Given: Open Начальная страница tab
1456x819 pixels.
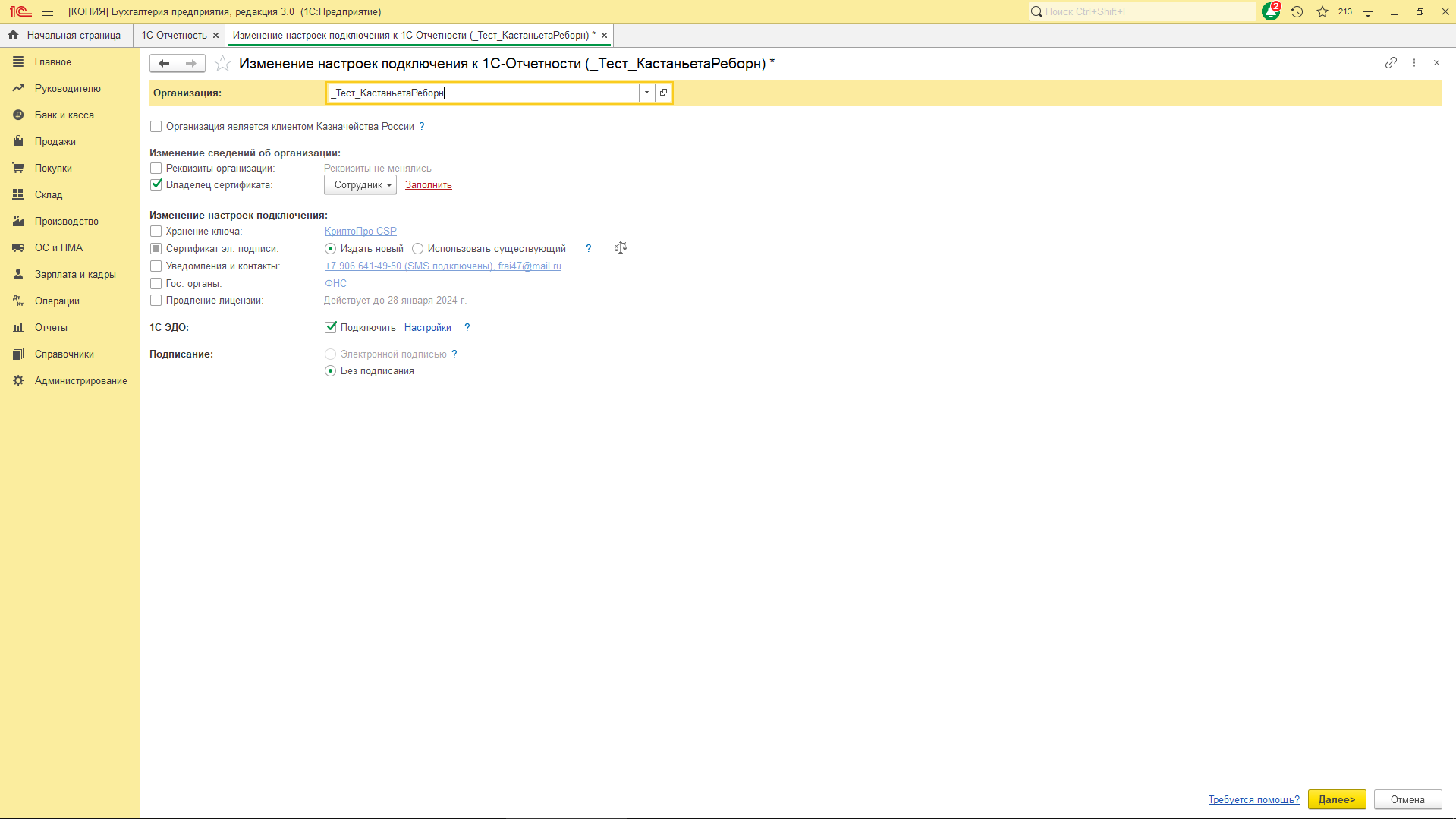Looking at the screenshot, I should pos(66,35).
